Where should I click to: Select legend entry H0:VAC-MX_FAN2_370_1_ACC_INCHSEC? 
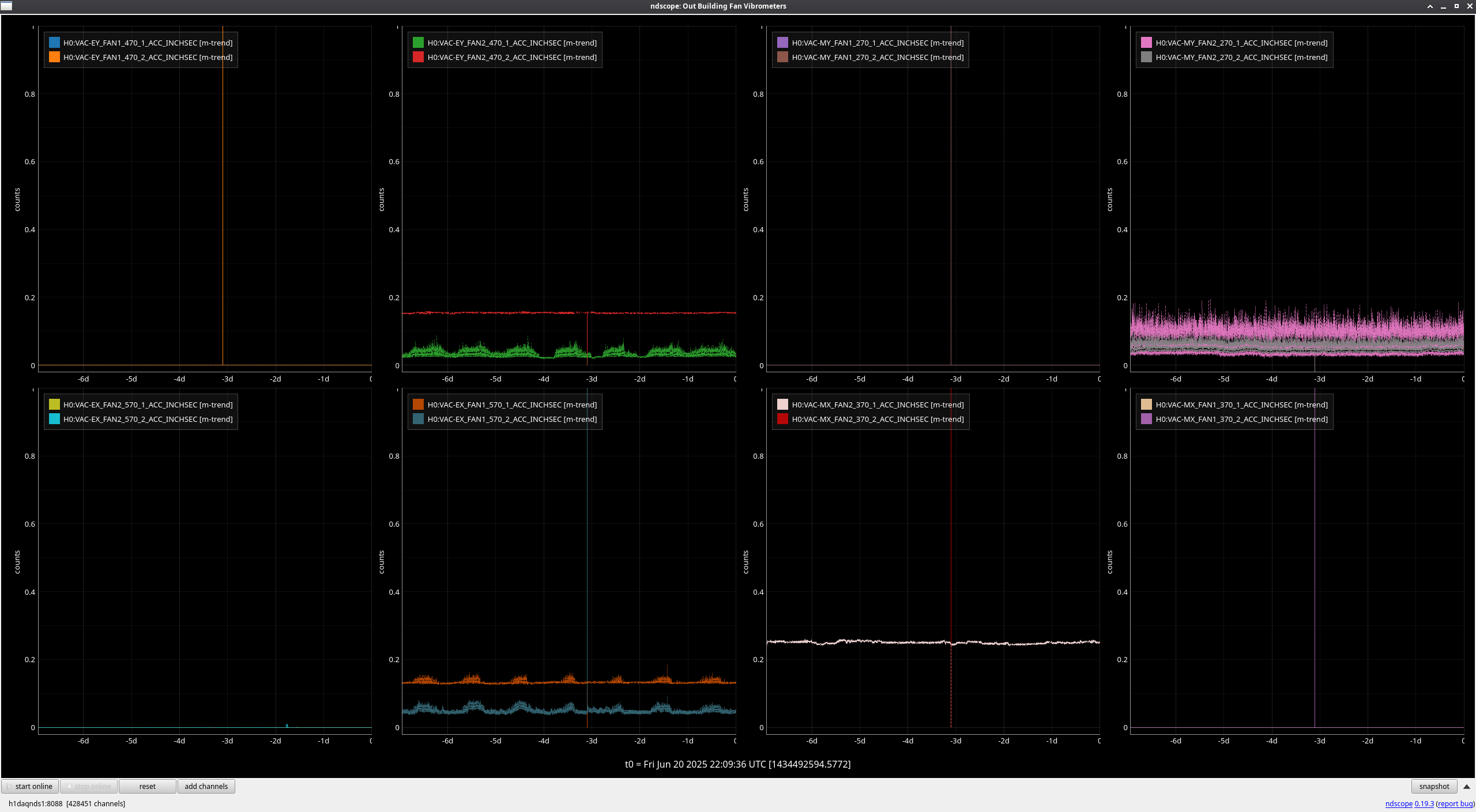pyautogui.click(x=878, y=405)
